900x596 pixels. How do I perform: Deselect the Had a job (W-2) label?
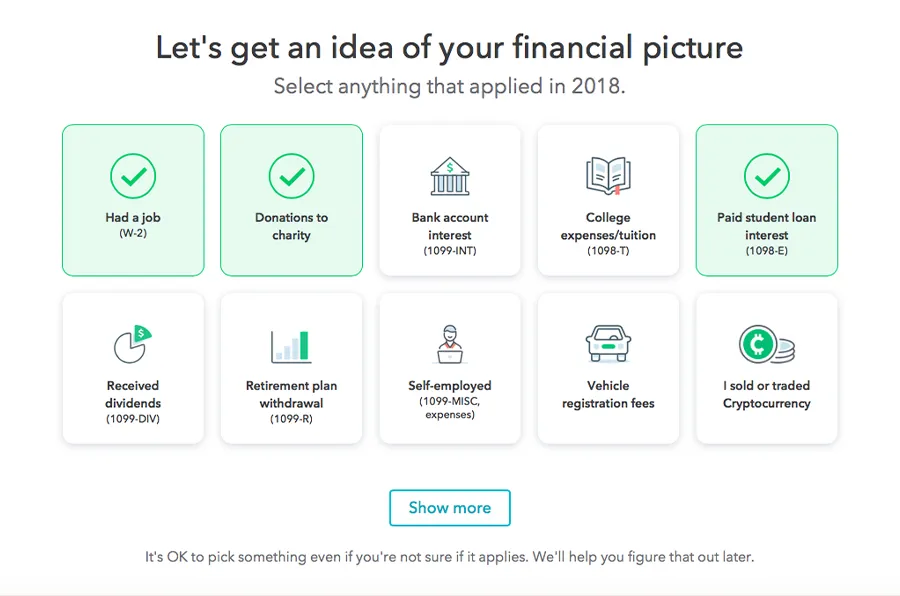(133, 218)
